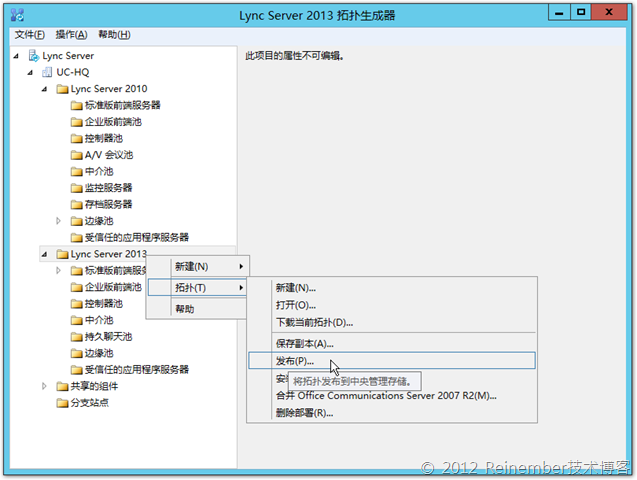Screen dimensions: 637x480
Task: Select 受信任的应用程序服务器 under Lync Server 2010
Action: tap(137, 238)
